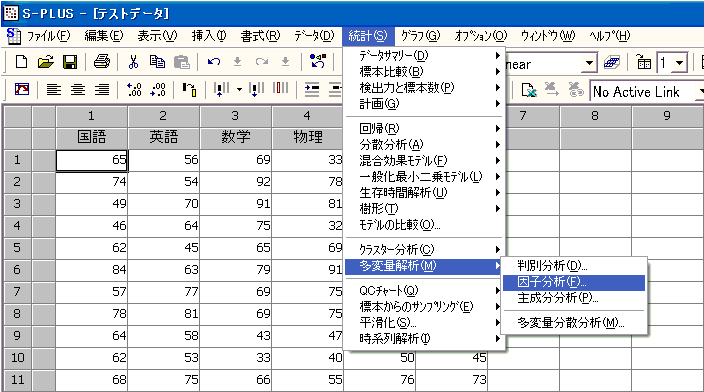The width and height of the screenshot is (704, 392).
Task: Click the greyed Redo arrow icon
Action: (262, 62)
